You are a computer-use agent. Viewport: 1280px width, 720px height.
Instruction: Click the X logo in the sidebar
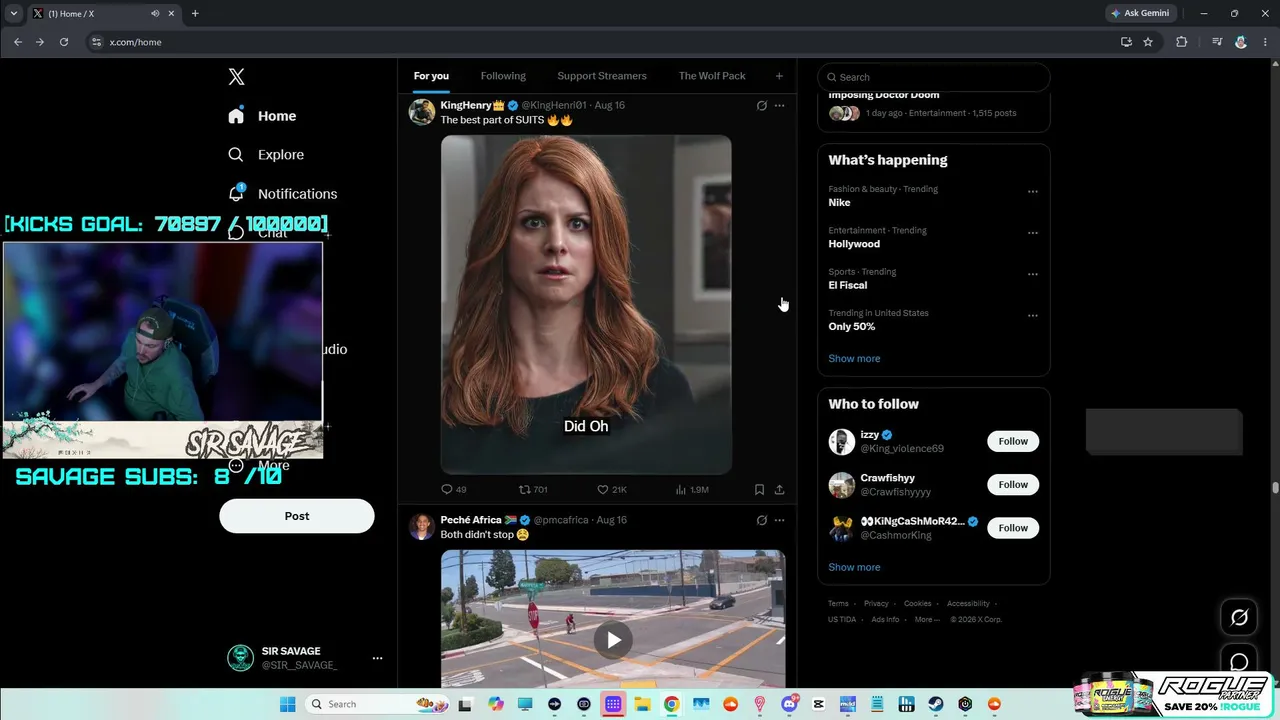(236, 77)
